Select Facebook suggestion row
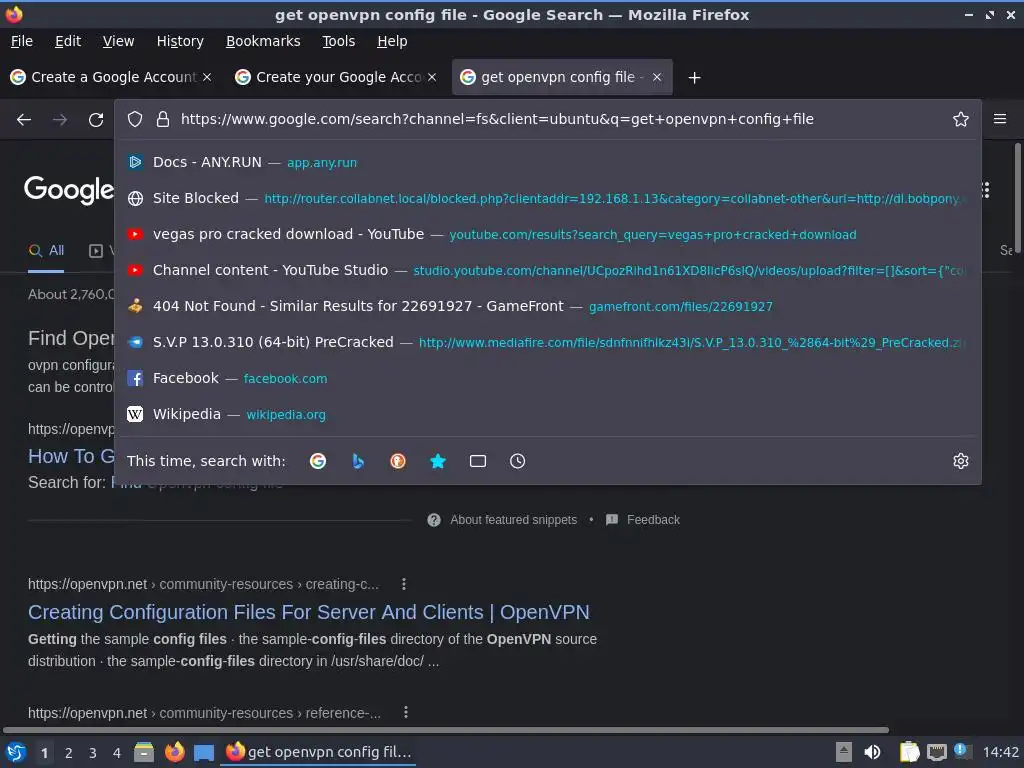1024x768 pixels. [547, 378]
